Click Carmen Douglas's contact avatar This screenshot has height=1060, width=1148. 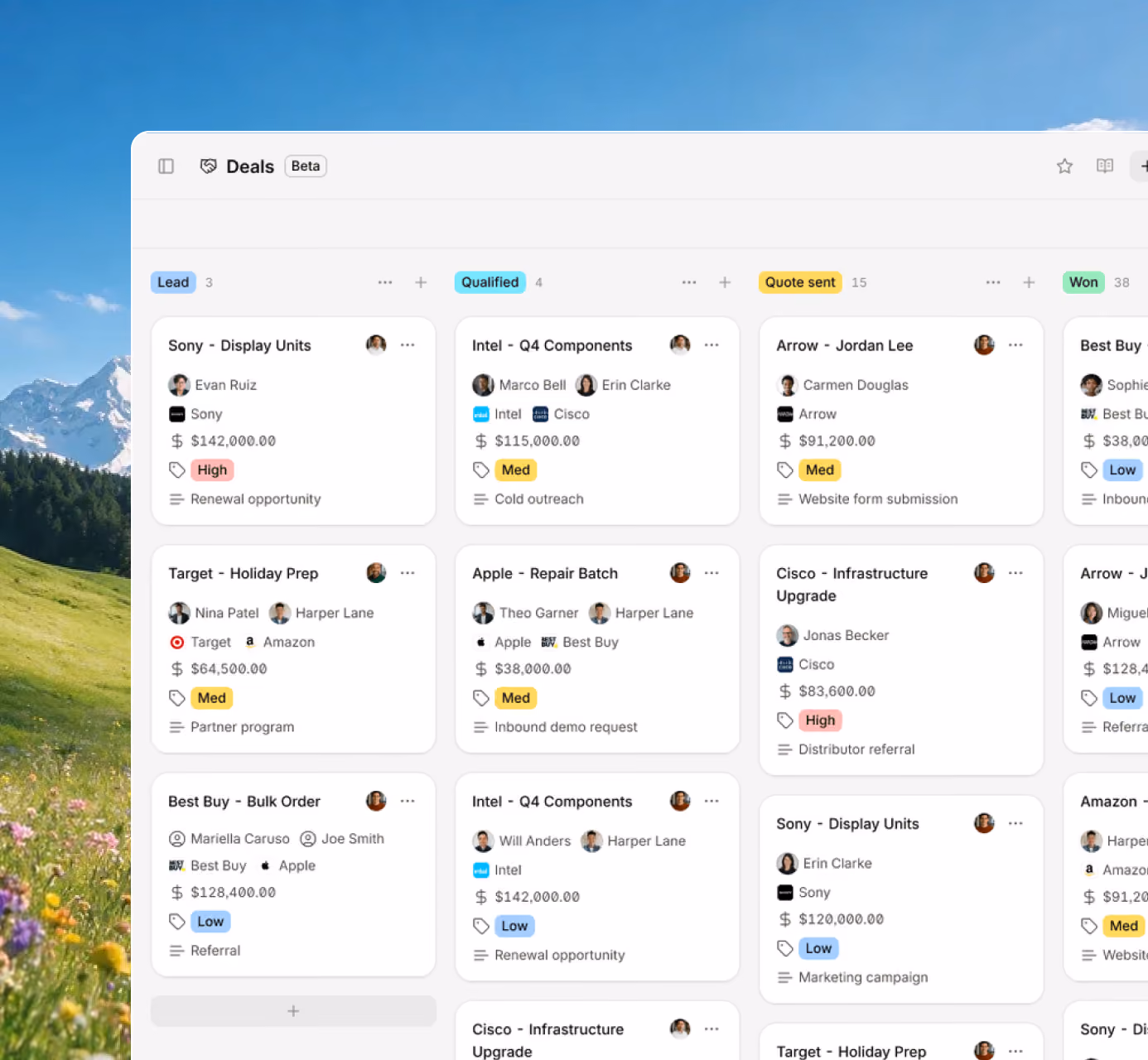pyautogui.click(x=787, y=385)
